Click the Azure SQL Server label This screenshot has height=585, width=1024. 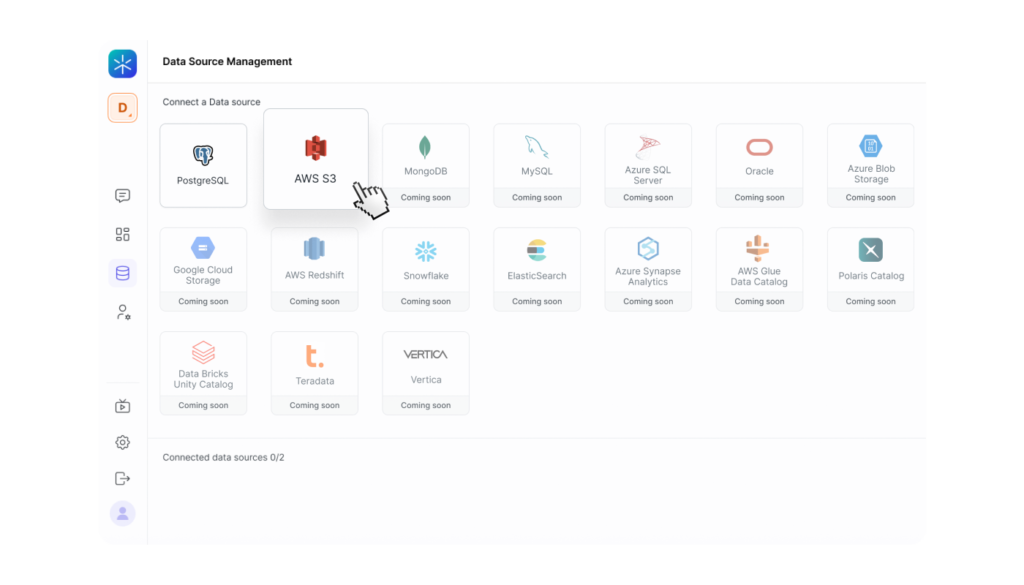[648, 175]
